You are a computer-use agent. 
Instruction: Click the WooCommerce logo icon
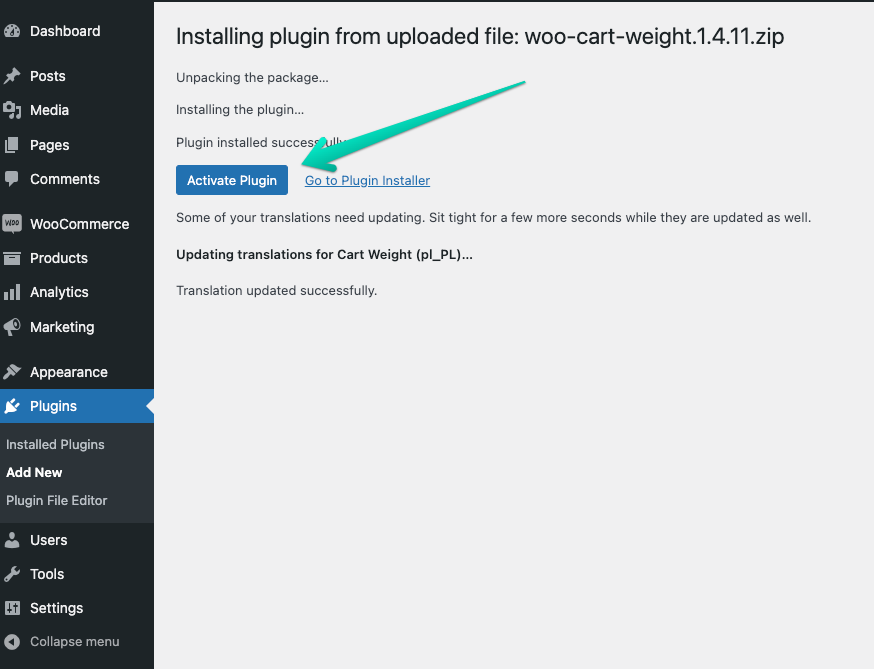(x=12, y=224)
